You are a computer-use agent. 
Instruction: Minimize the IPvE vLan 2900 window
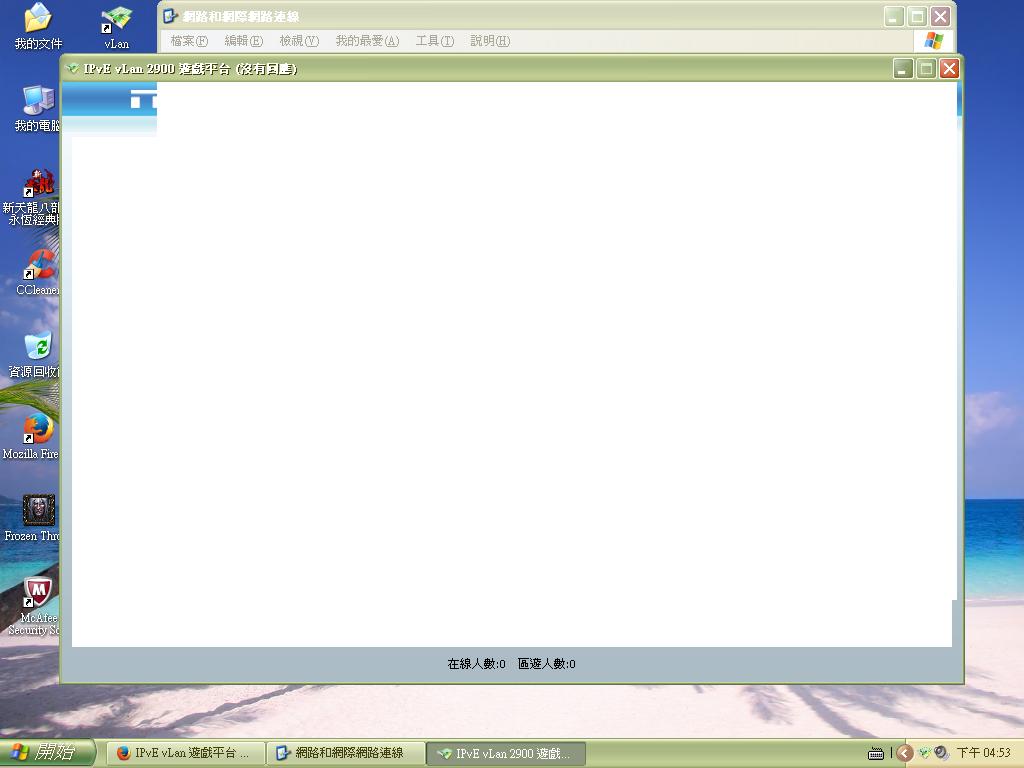[x=903, y=69]
